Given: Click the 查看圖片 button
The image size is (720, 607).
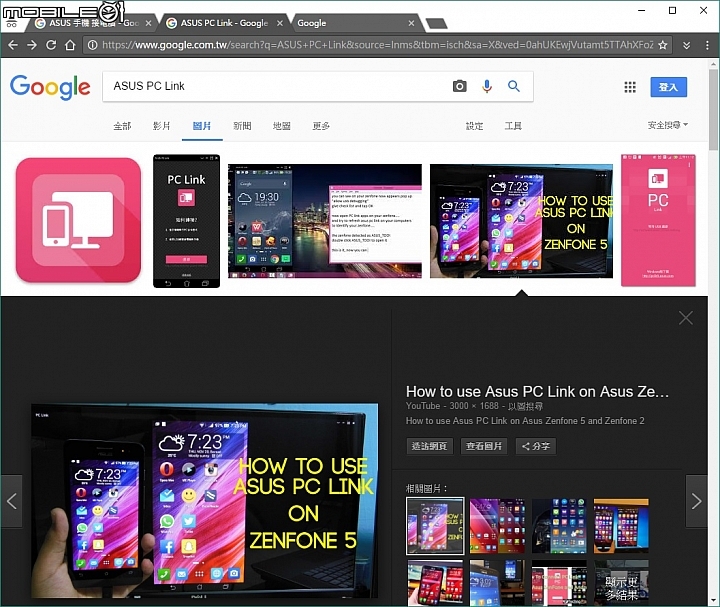Looking at the screenshot, I should [484, 446].
